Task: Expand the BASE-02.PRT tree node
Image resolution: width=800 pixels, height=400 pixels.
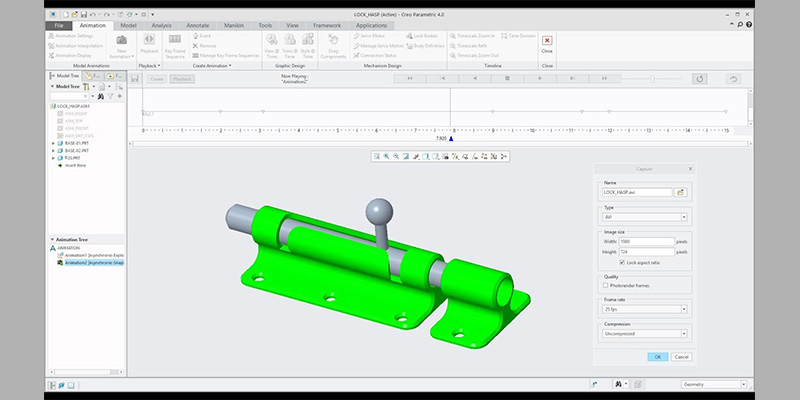Action: 53,151
